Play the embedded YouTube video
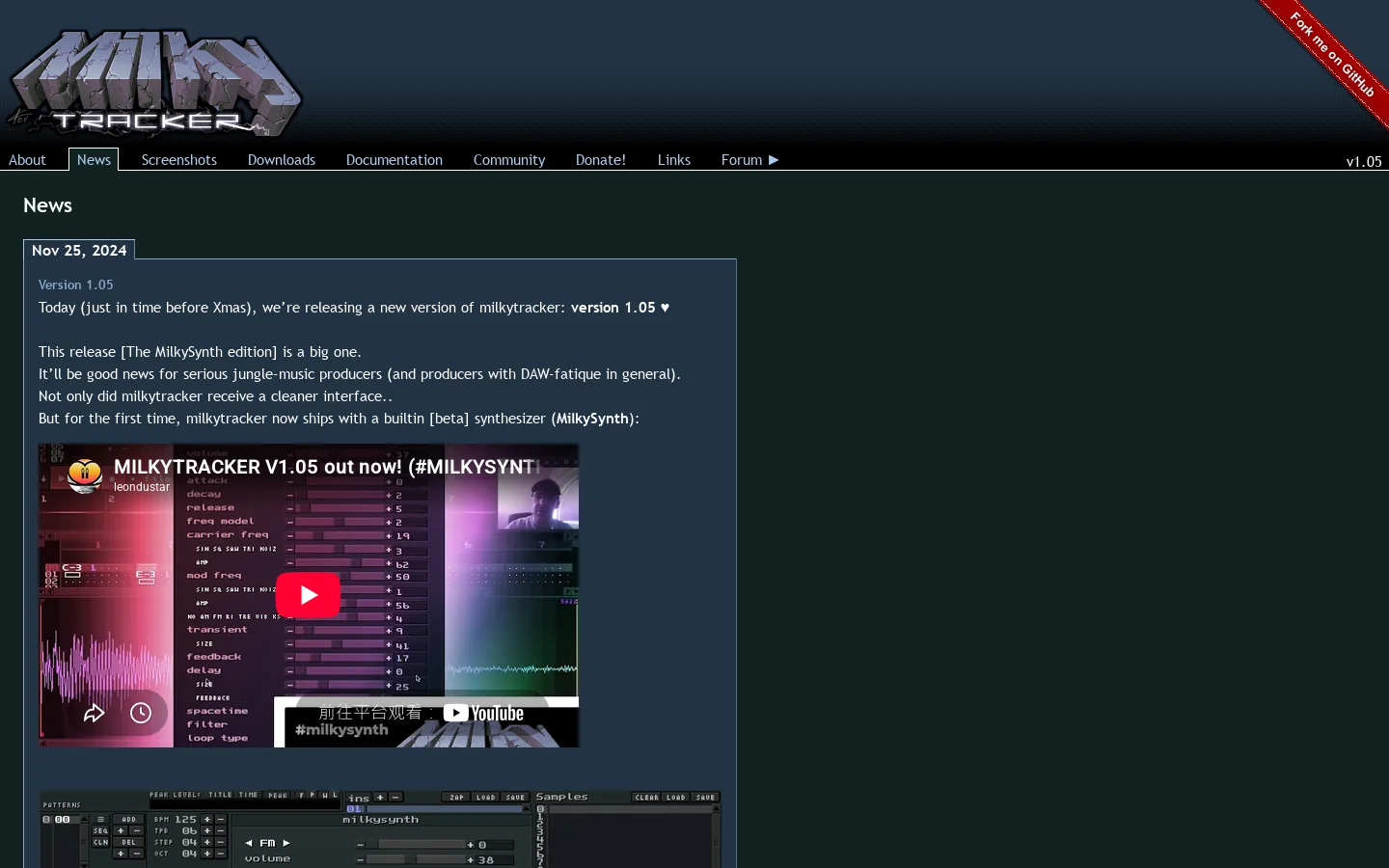 coord(308,595)
